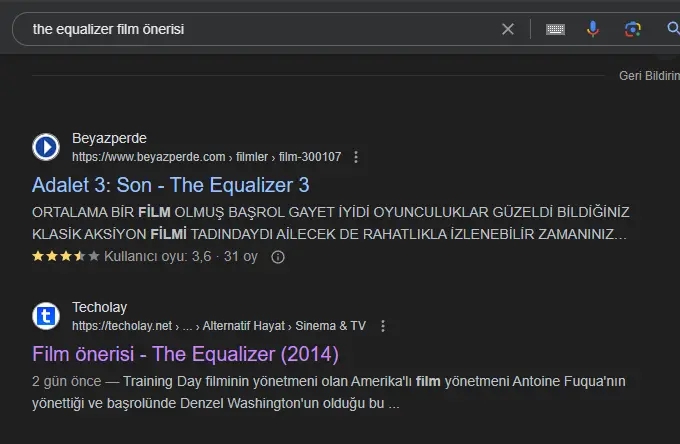680x444 pixels.
Task: Click the Beyazperde site favicon
Action: click(x=46, y=147)
